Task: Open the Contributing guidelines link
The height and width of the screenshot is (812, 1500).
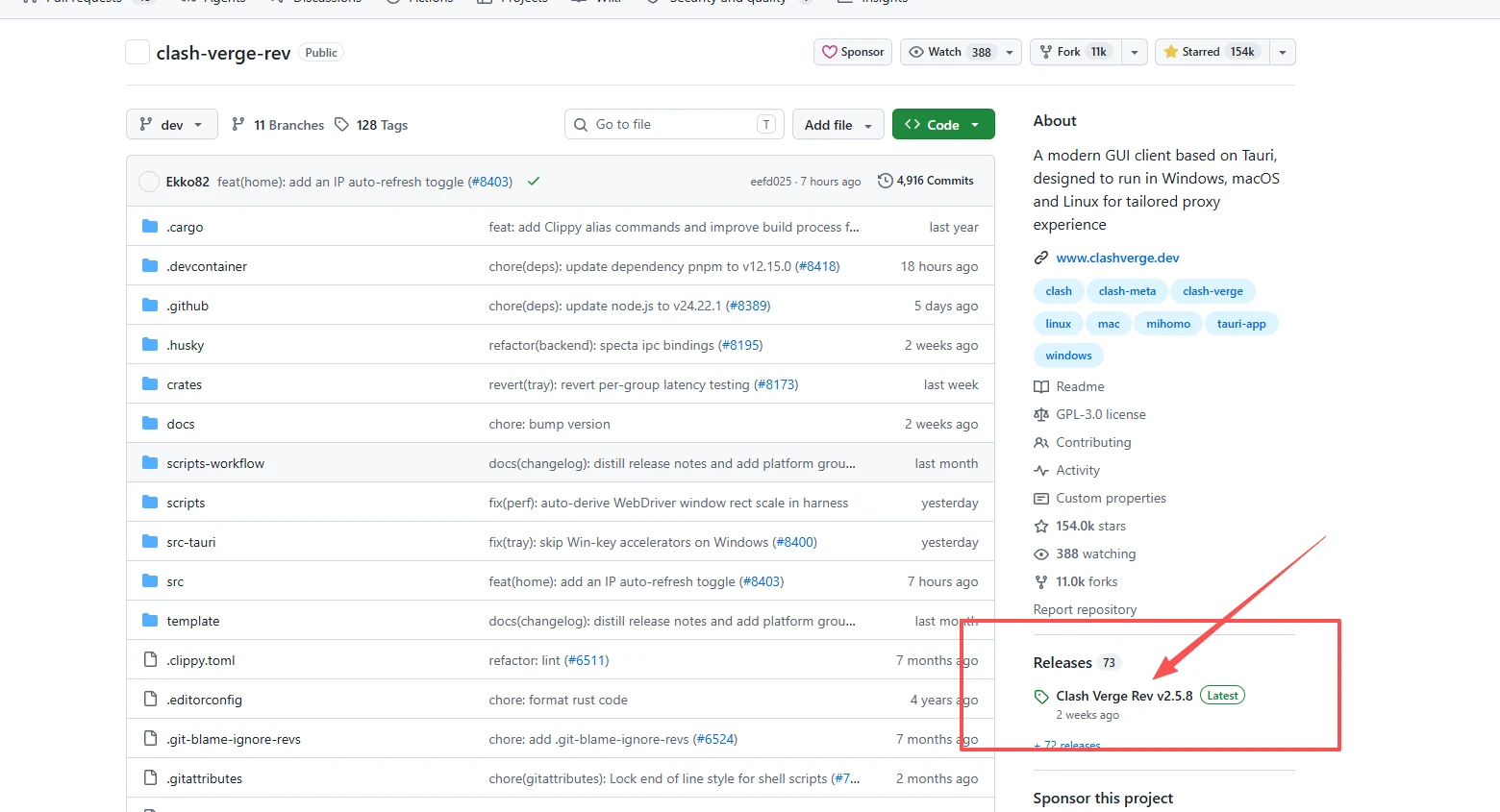Action: (x=1093, y=442)
